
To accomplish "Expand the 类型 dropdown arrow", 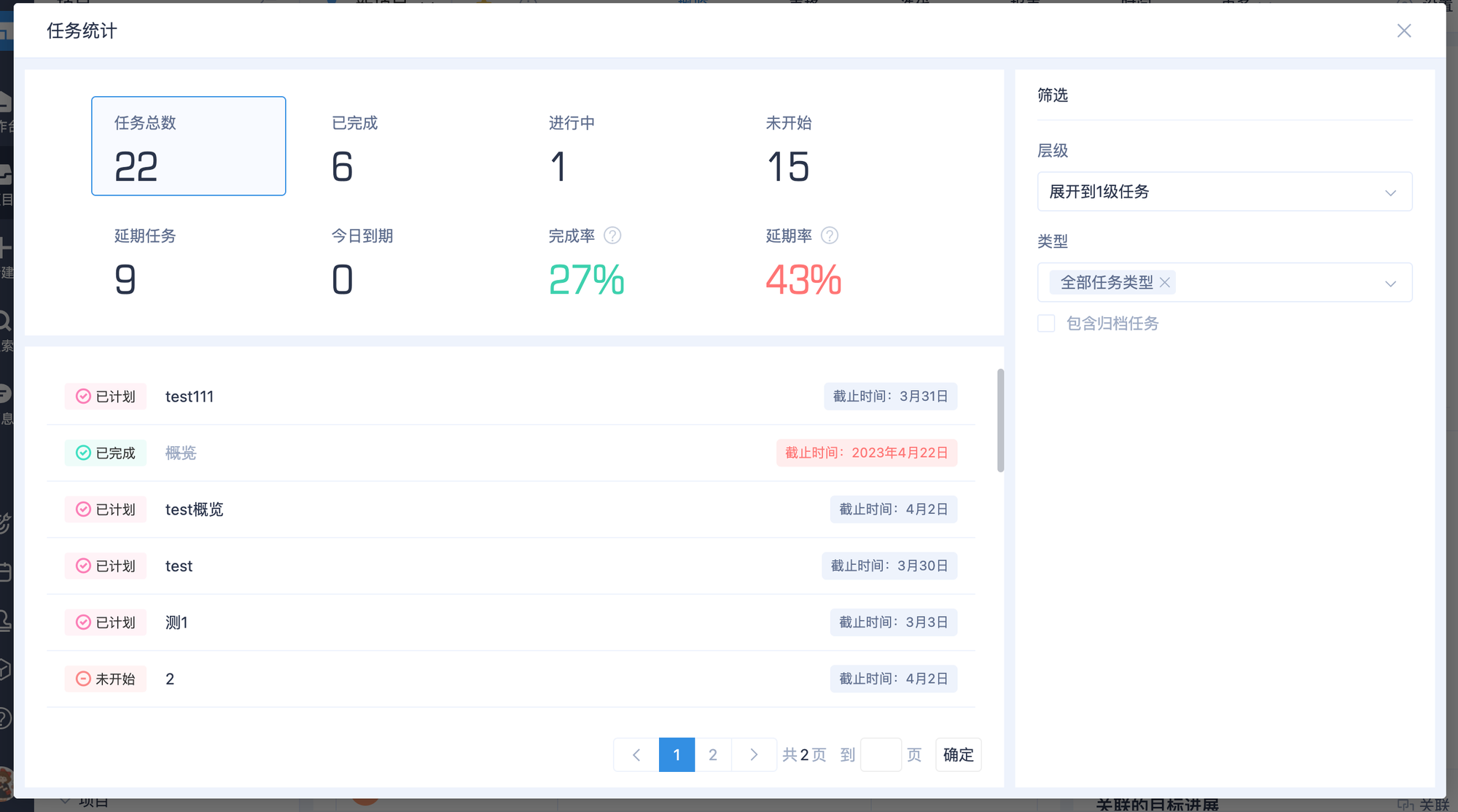I will tap(1390, 284).
